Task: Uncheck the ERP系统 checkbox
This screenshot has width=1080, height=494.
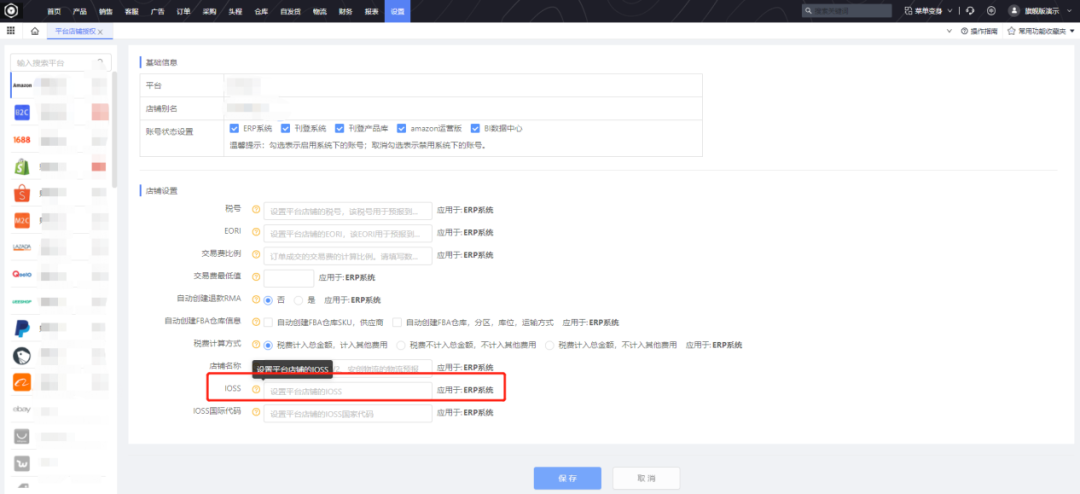Action: tap(234, 128)
